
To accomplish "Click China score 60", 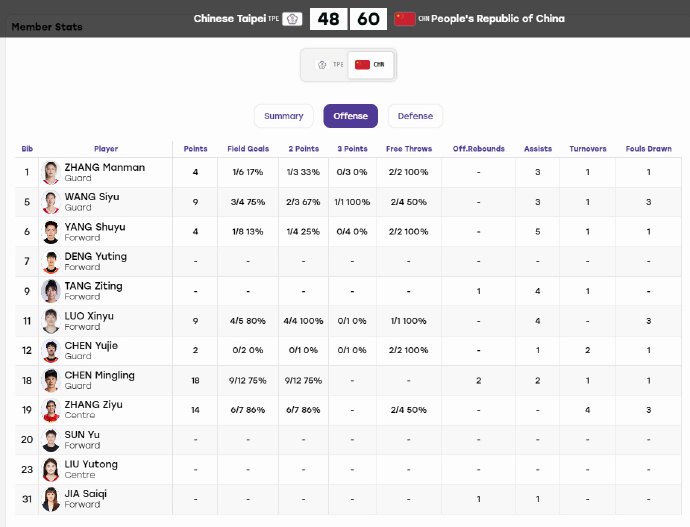I will (x=368, y=19).
